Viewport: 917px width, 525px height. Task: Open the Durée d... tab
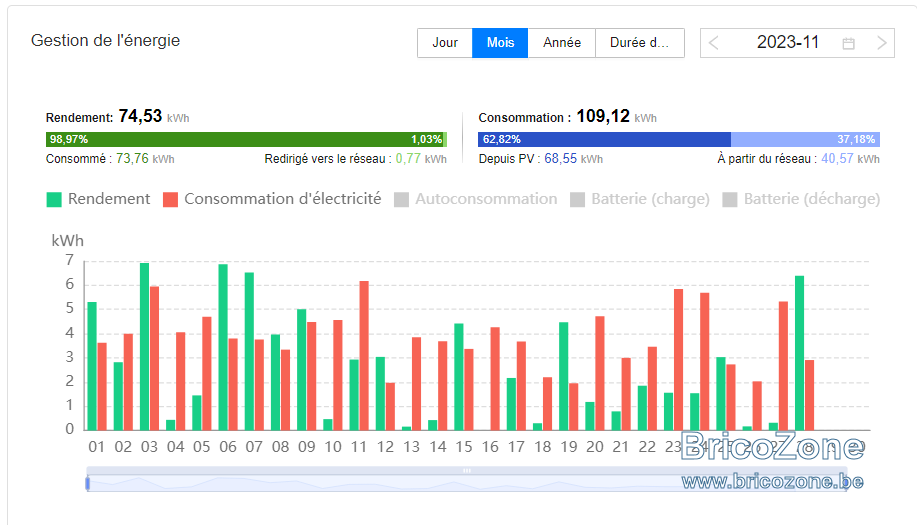[640, 43]
